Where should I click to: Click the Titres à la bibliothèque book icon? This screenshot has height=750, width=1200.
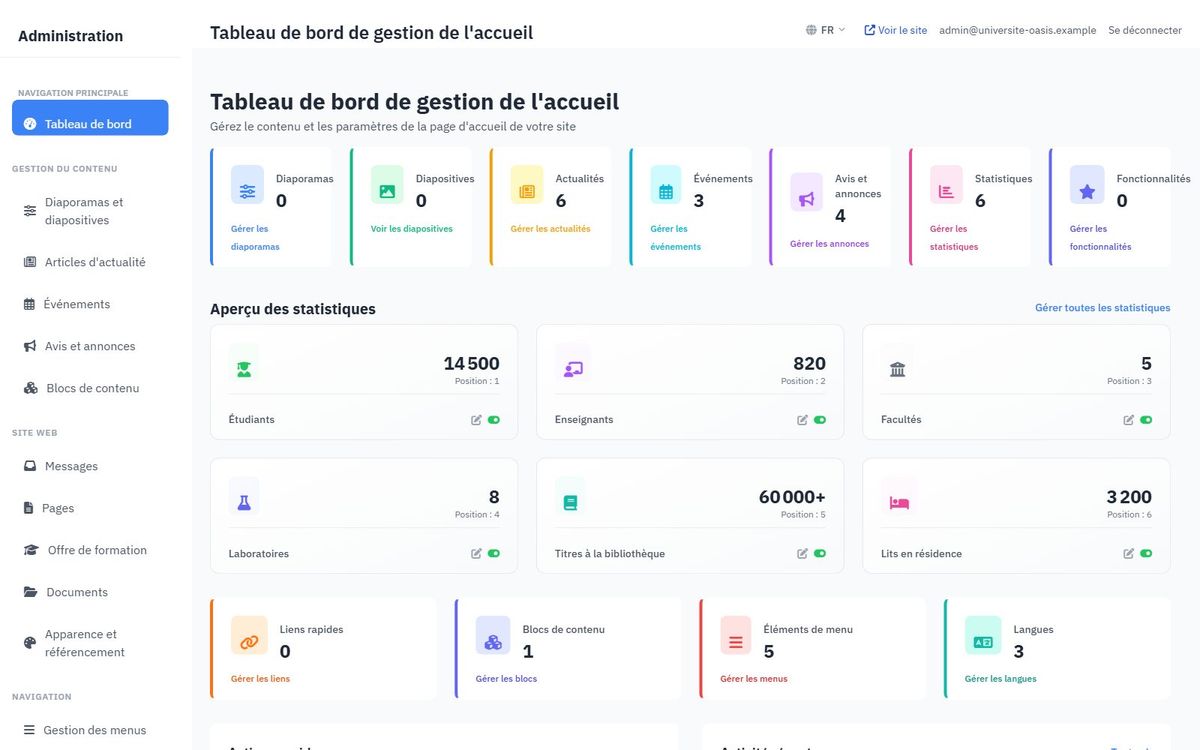pyautogui.click(x=570, y=503)
